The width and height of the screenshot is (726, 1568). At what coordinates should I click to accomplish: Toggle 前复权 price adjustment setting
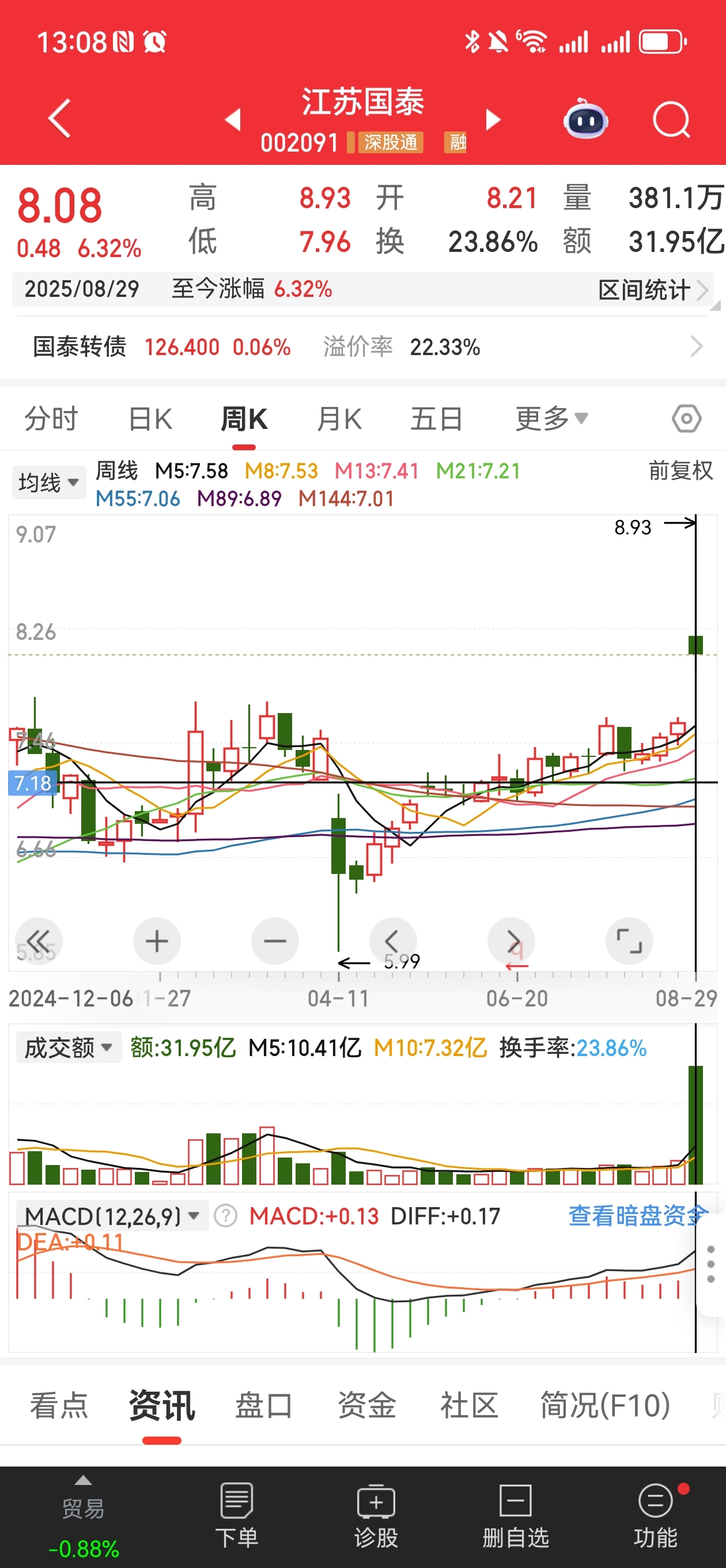680,470
